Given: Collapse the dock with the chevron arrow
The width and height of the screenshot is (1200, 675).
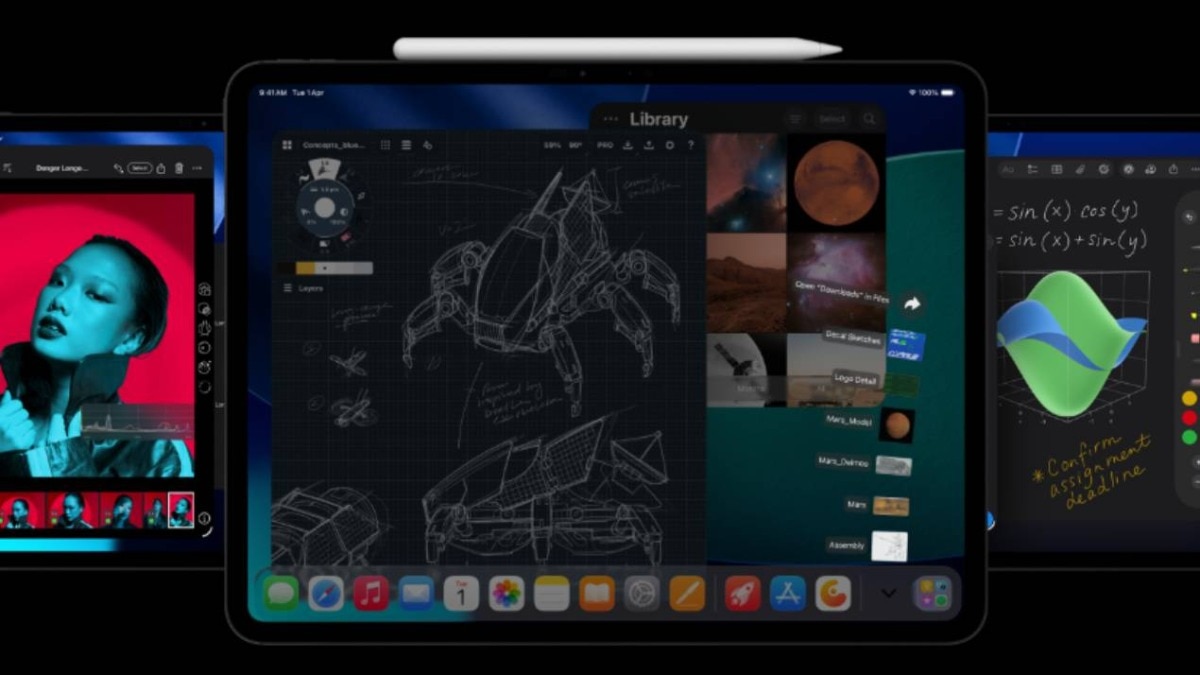Looking at the screenshot, I should pos(889,592).
